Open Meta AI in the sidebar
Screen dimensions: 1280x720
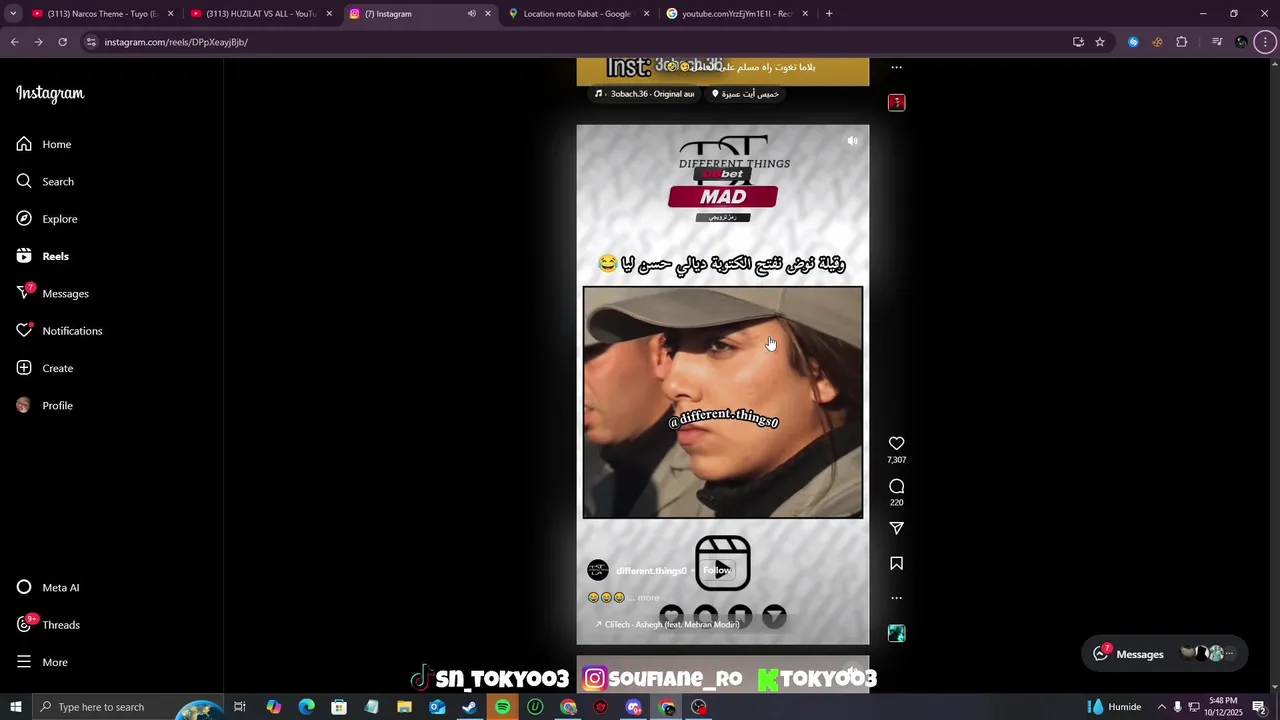[48, 587]
